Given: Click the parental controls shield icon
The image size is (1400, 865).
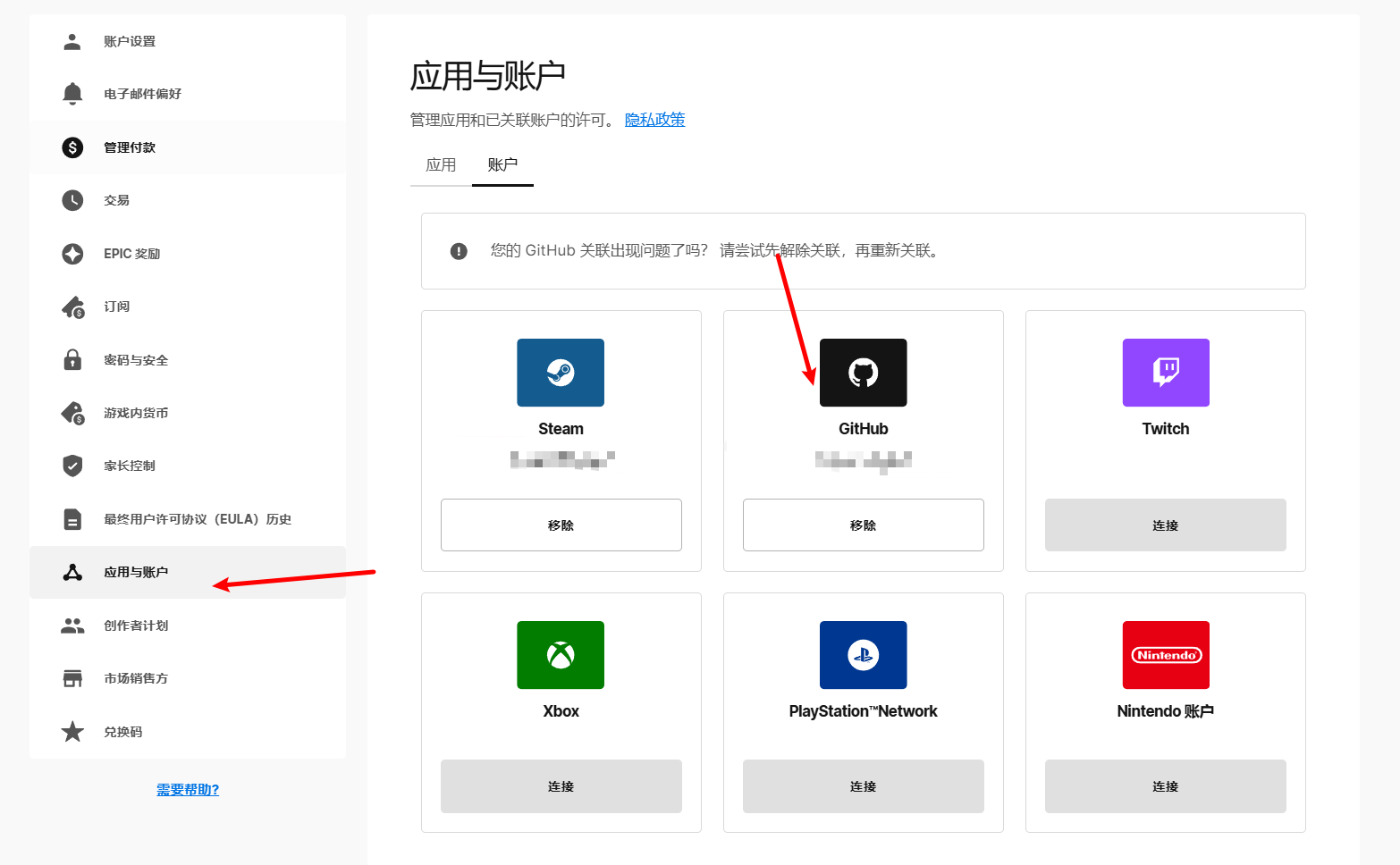Looking at the screenshot, I should coord(72,466).
